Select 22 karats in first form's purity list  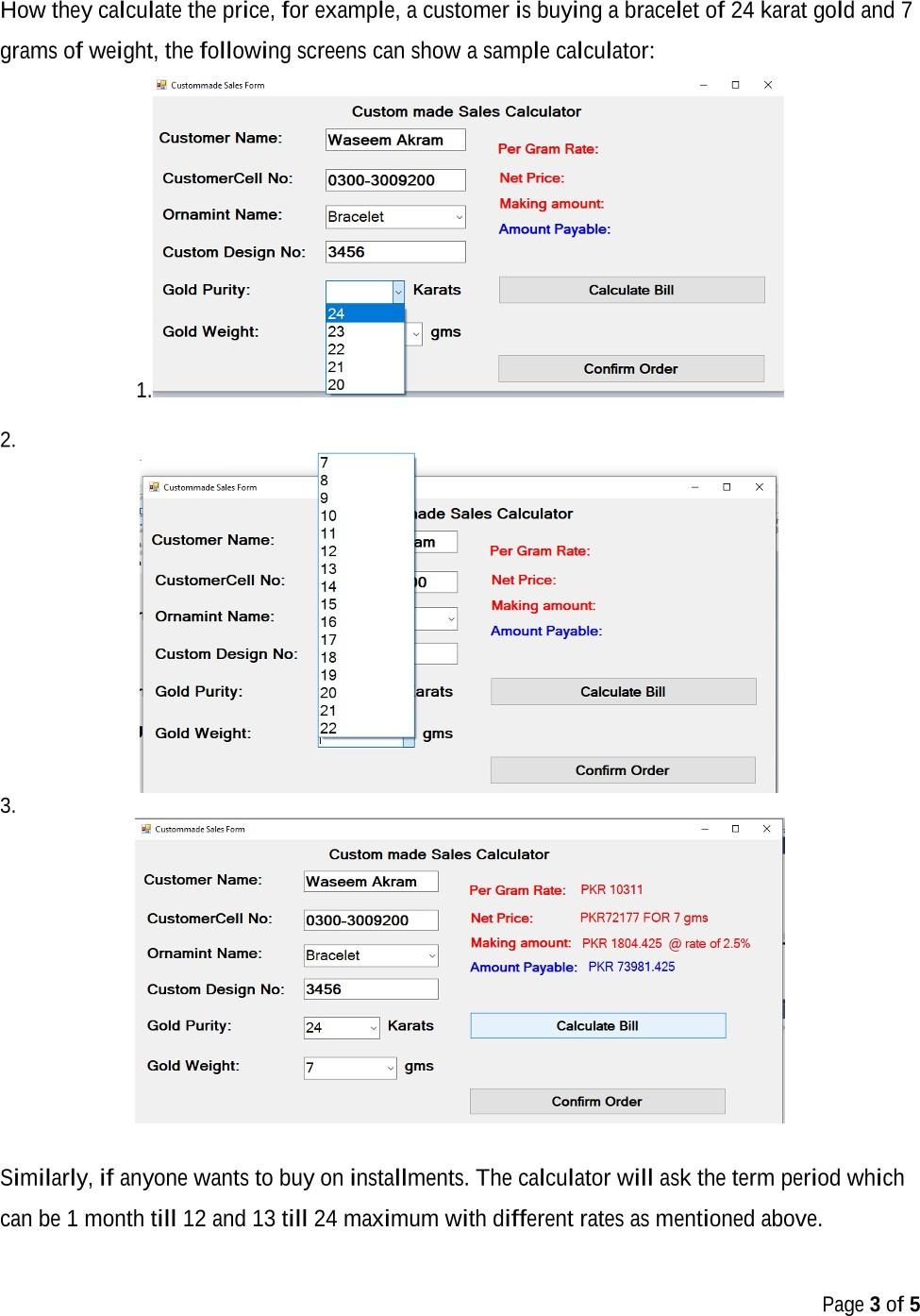pyautogui.click(x=365, y=349)
